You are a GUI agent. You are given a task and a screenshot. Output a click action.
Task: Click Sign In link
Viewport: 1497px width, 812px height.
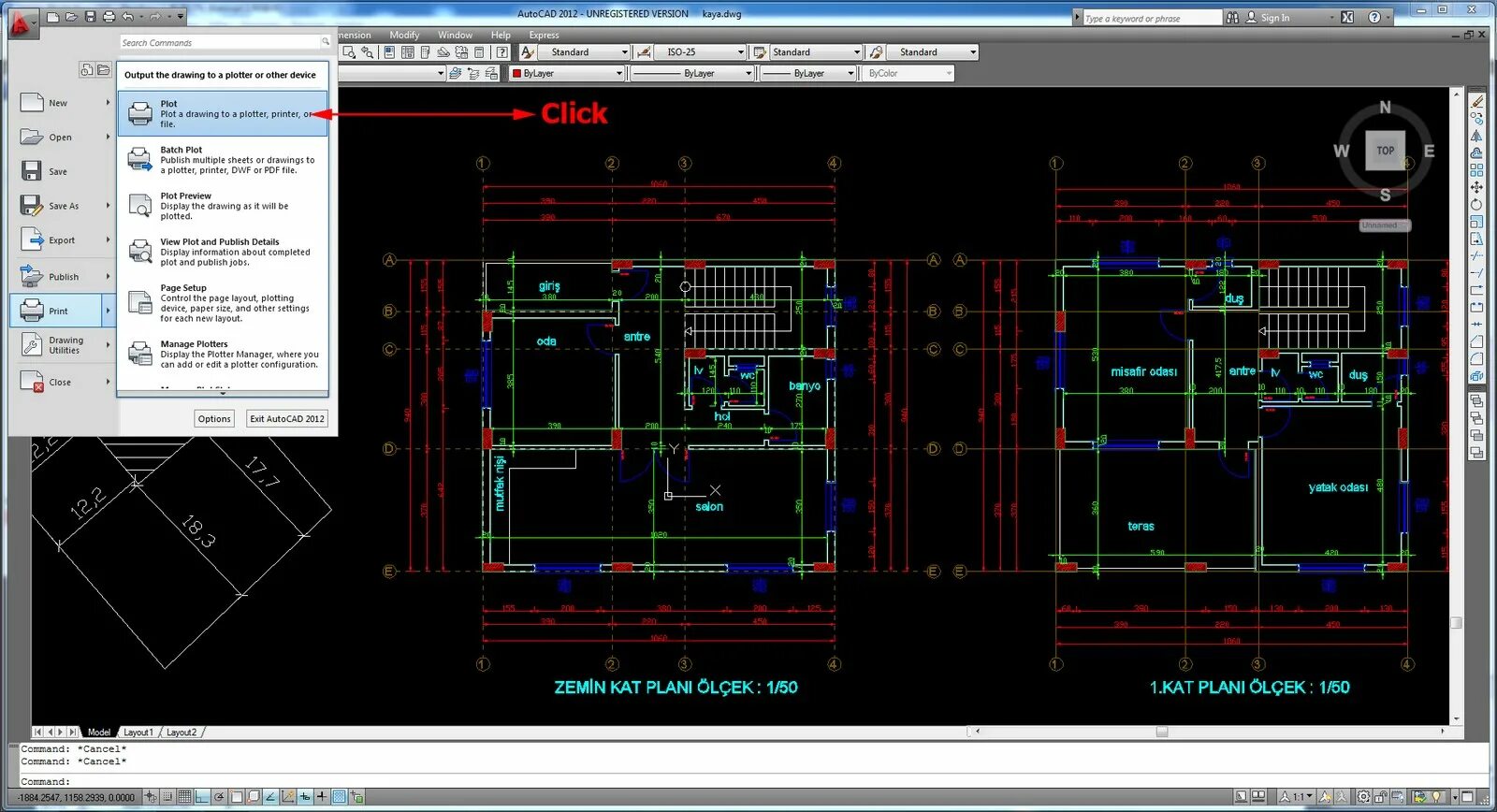click(1274, 18)
